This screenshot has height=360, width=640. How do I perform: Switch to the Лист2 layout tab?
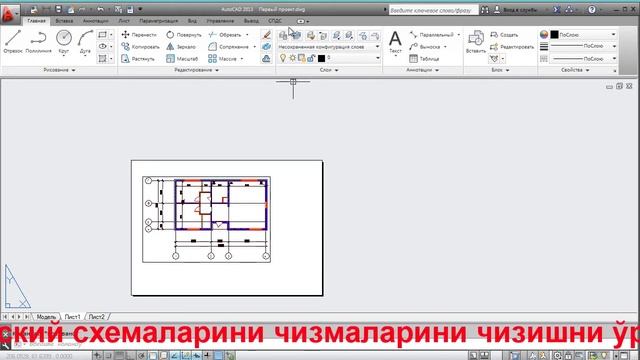(97, 317)
